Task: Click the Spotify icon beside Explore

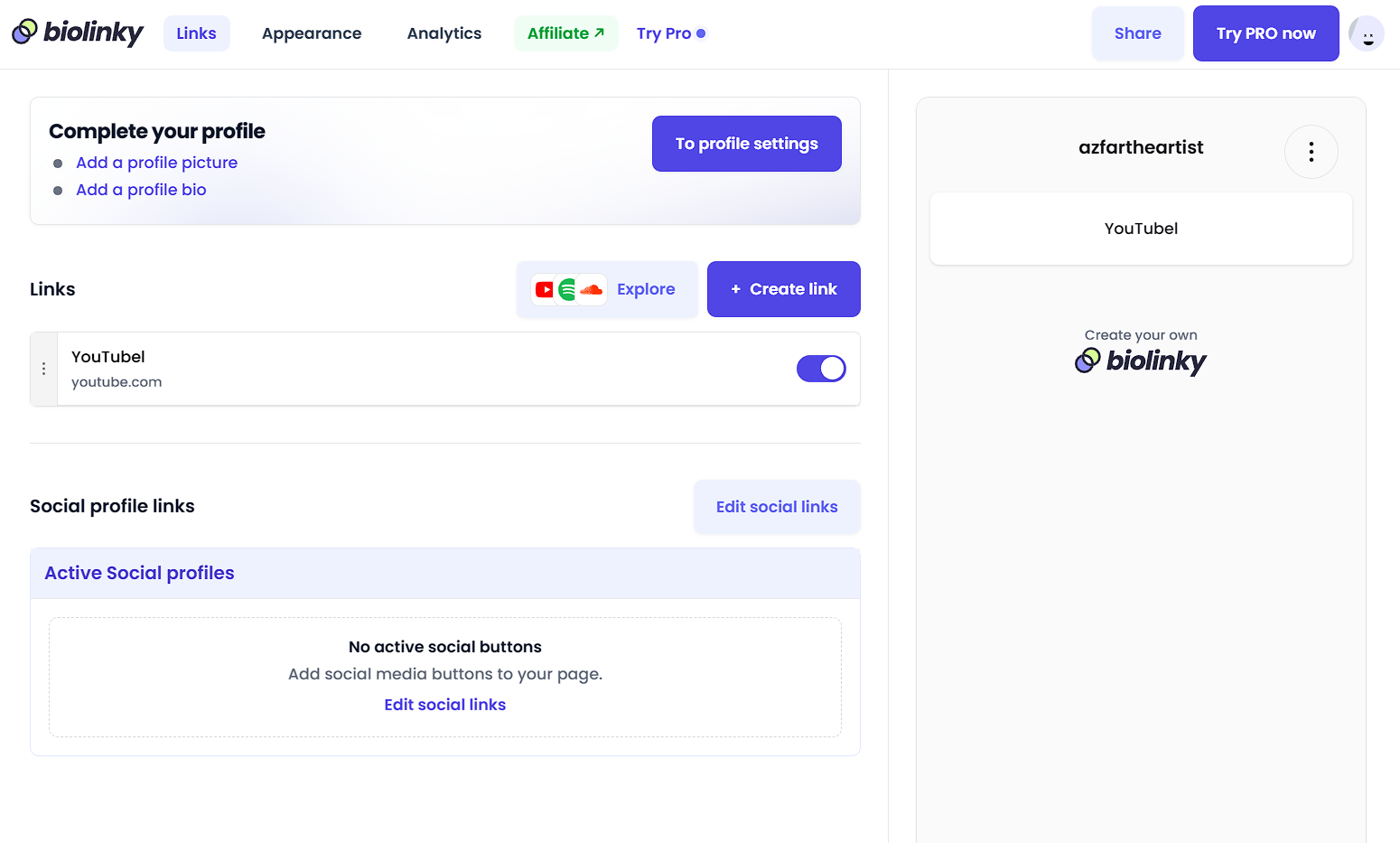Action: pyautogui.click(x=567, y=289)
